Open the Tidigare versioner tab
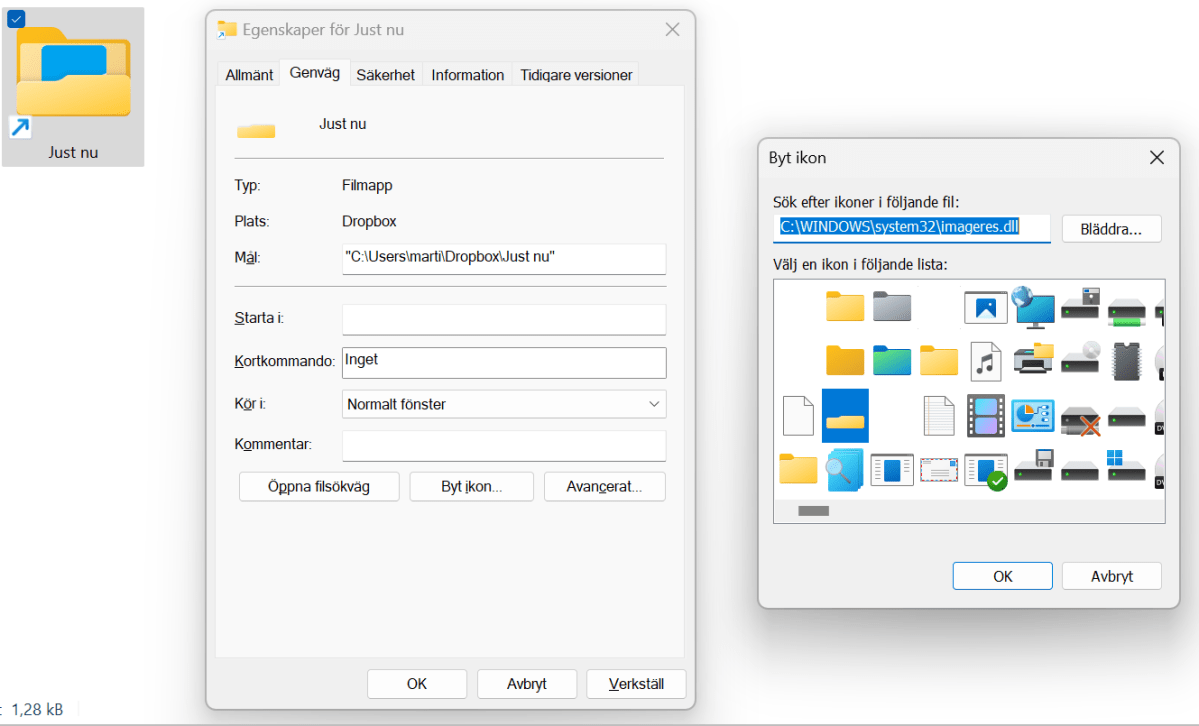1199x726 pixels. (575, 75)
